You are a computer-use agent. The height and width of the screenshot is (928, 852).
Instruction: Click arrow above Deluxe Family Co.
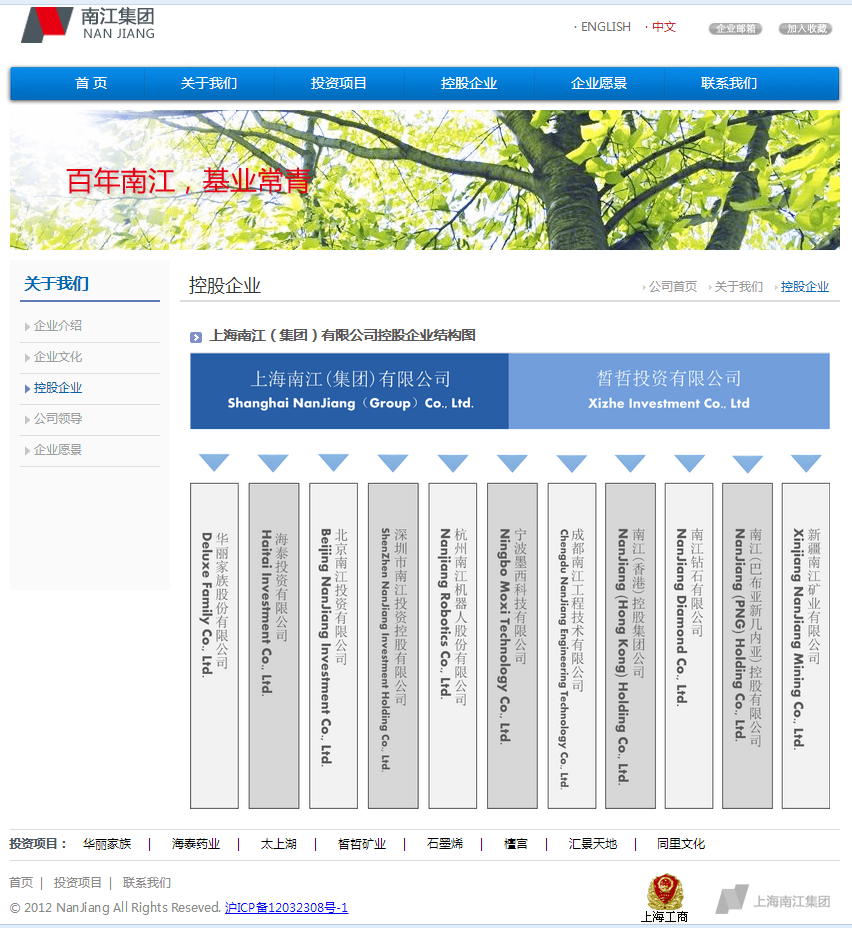pos(214,462)
